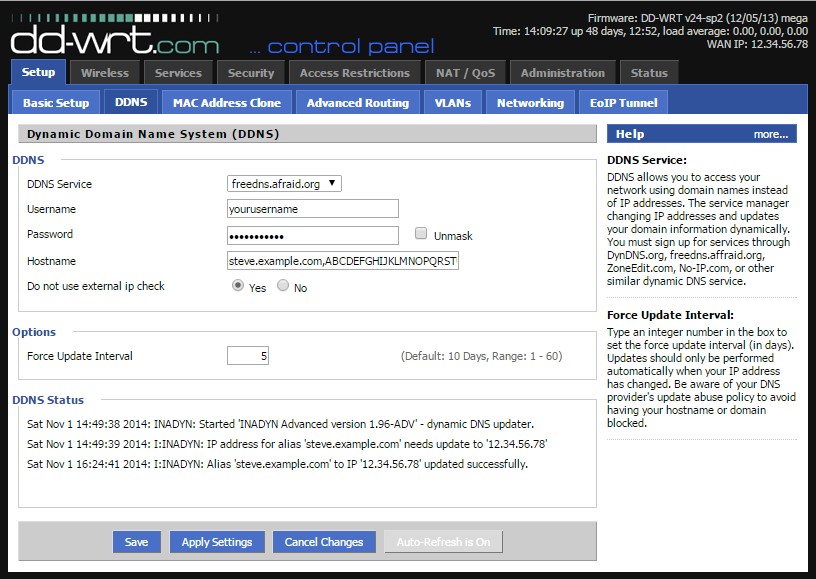Click the Force Update Interval help heading
Screen dimensions: 816x579
pos(670,315)
